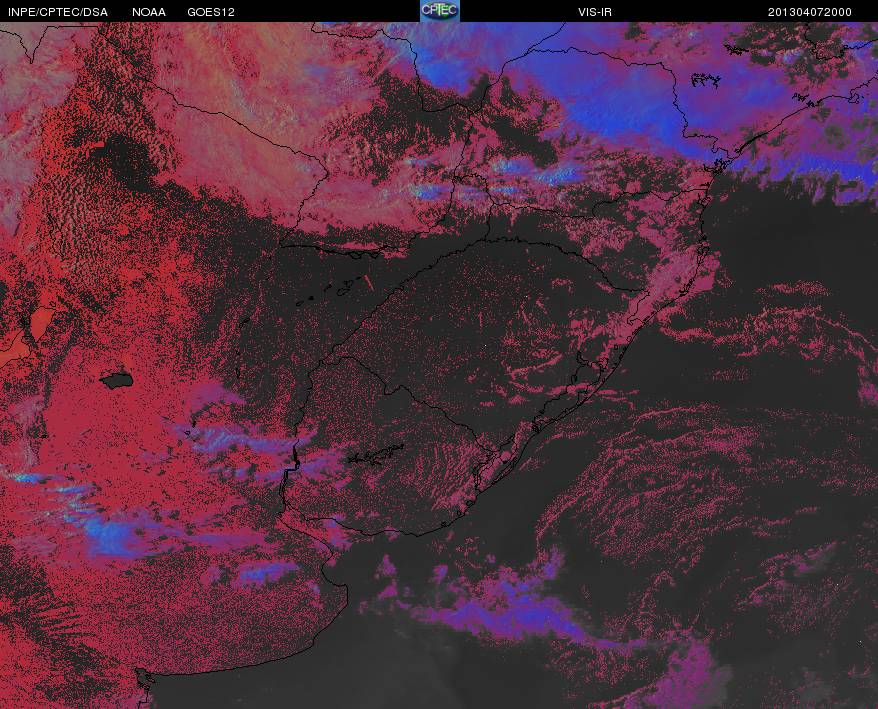Screen dimensions: 878x709
Task: Select the INPE/CPTEC/DSA header text
Action: 58,12
